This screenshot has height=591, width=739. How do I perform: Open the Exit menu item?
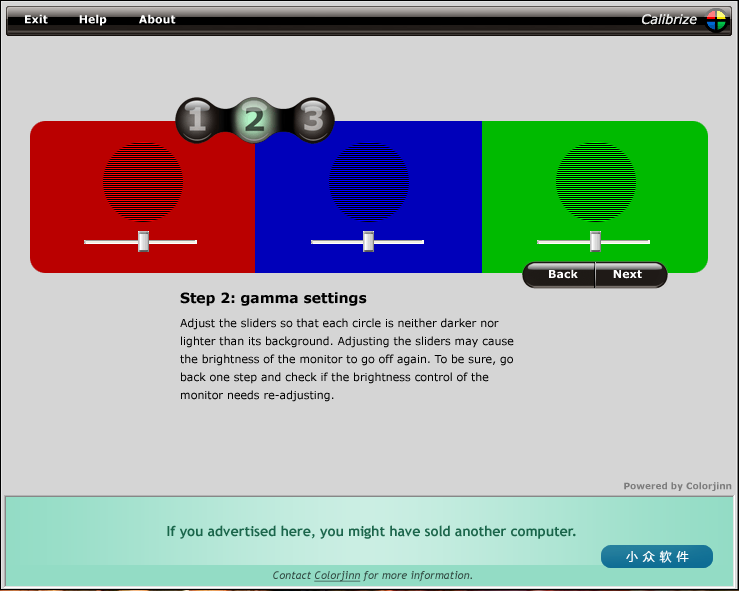click(x=36, y=20)
